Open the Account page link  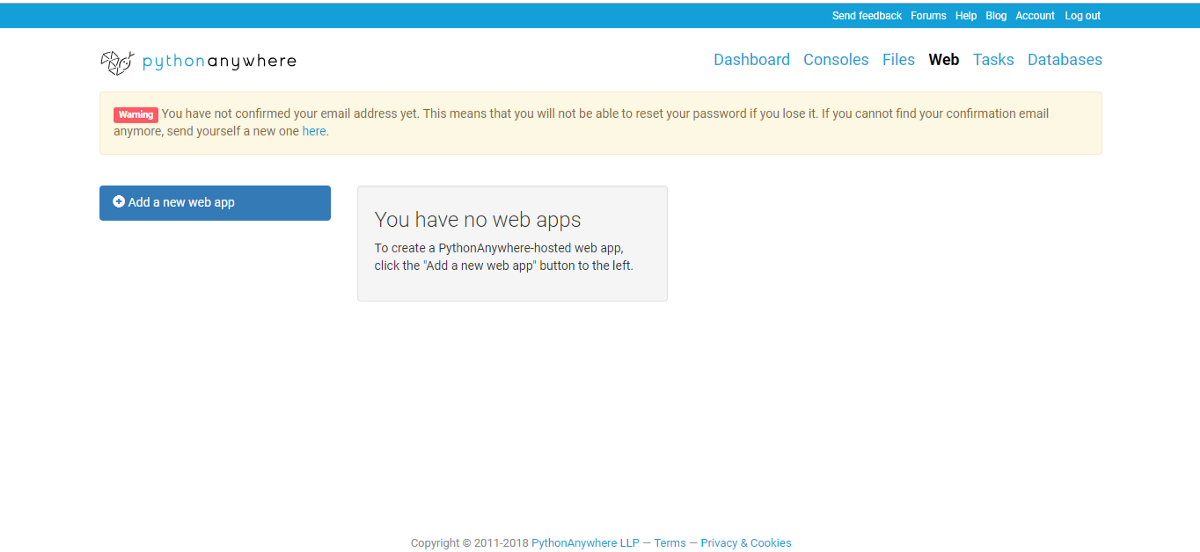click(x=1035, y=16)
